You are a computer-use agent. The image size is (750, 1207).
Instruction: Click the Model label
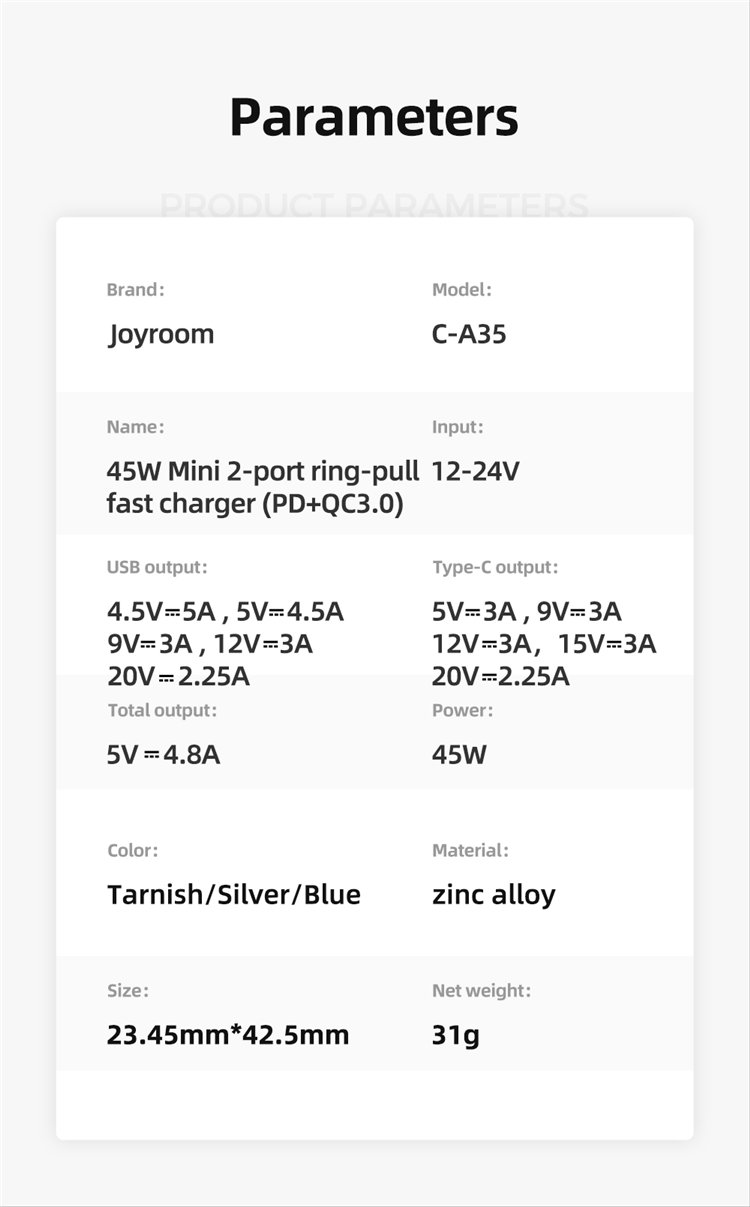[461, 290]
